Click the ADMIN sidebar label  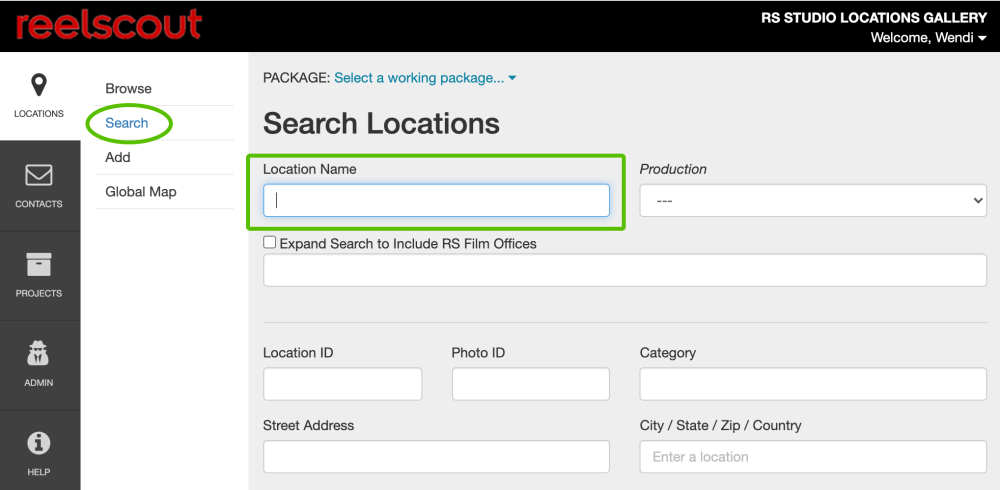[39, 383]
